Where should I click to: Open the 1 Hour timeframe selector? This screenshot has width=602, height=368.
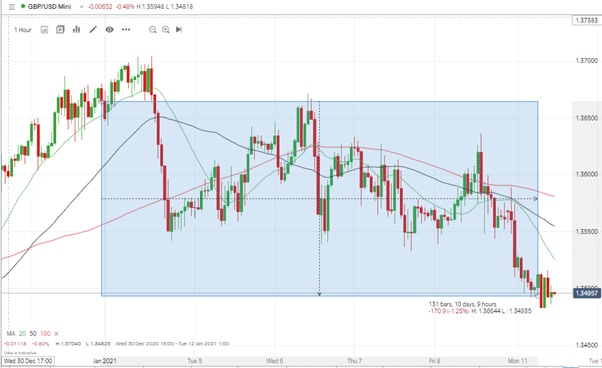point(23,30)
